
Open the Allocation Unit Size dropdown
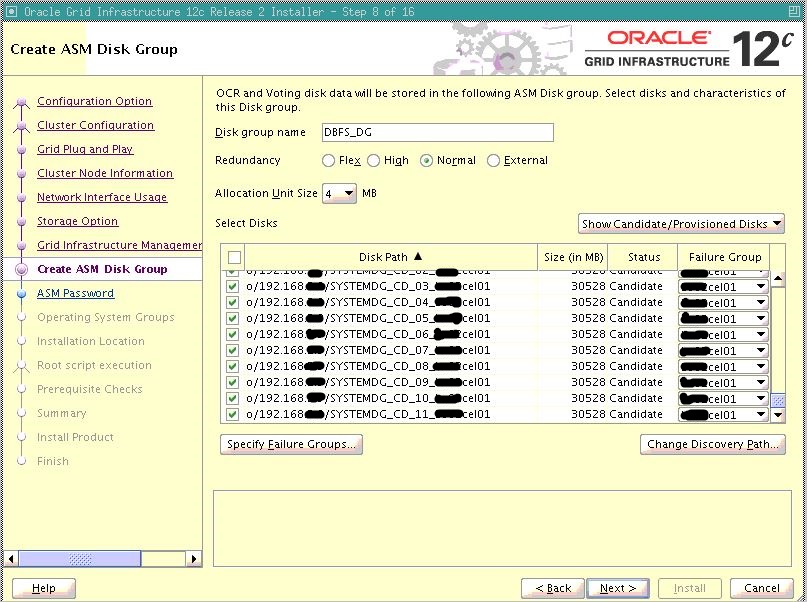pos(339,193)
